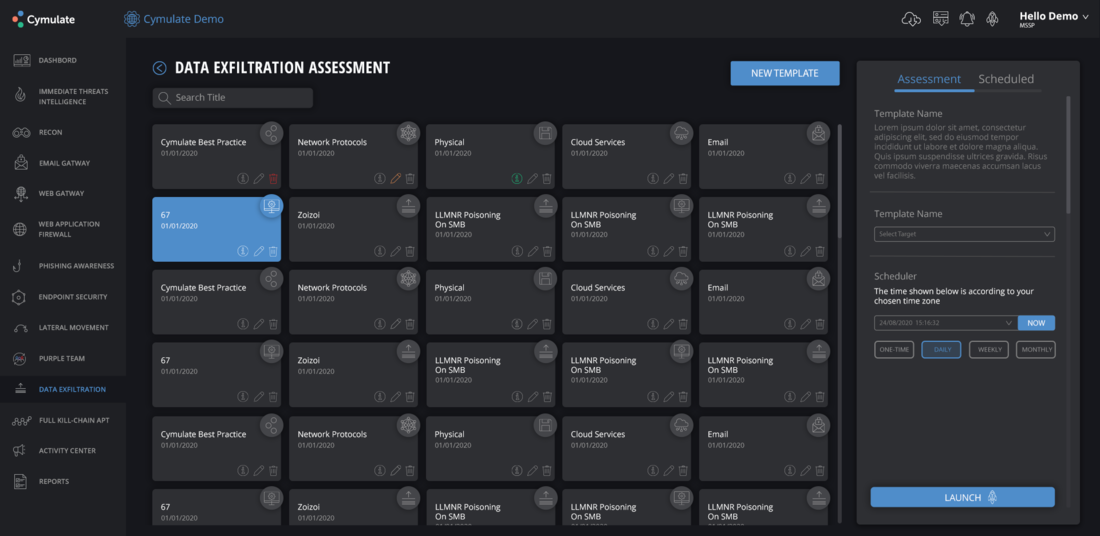The height and width of the screenshot is (536, 1100).
Task: Click the monitor icon on highlighted 67 card
Action: [271, 206]
